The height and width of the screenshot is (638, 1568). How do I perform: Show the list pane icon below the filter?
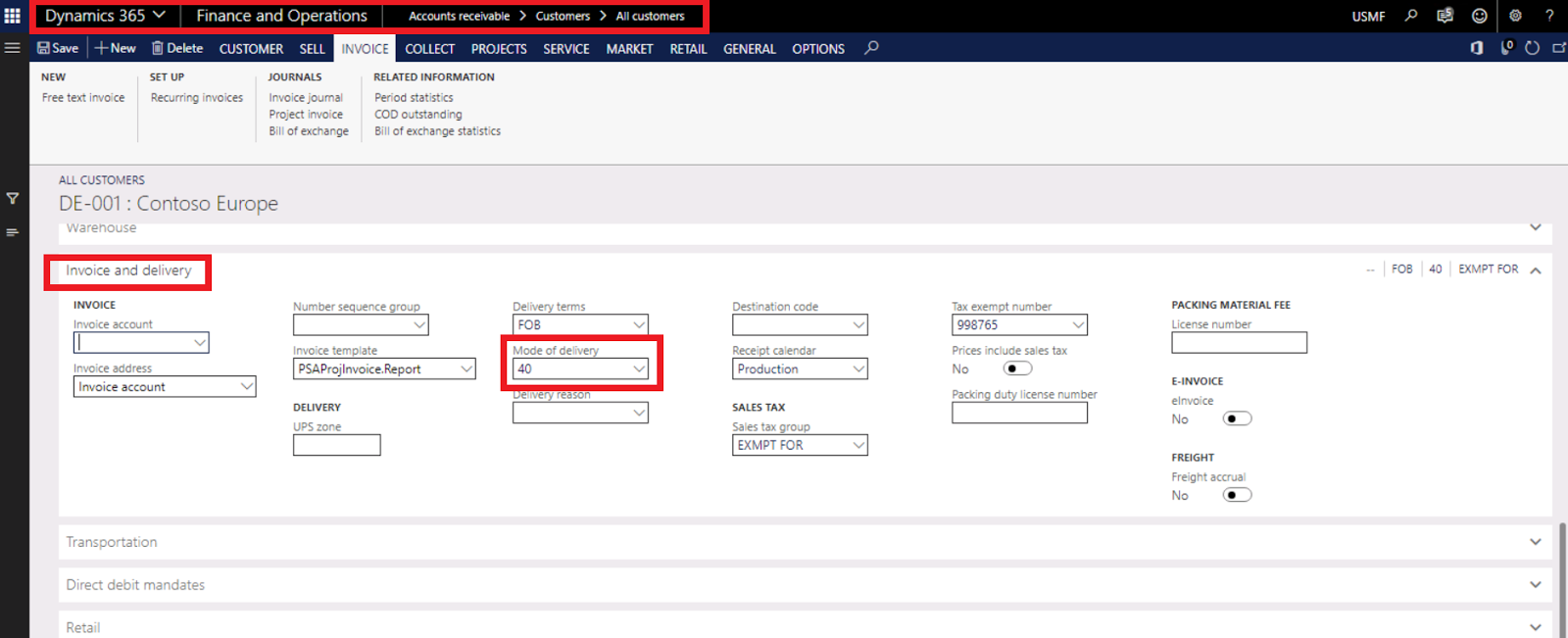click(x=13, y=232)
